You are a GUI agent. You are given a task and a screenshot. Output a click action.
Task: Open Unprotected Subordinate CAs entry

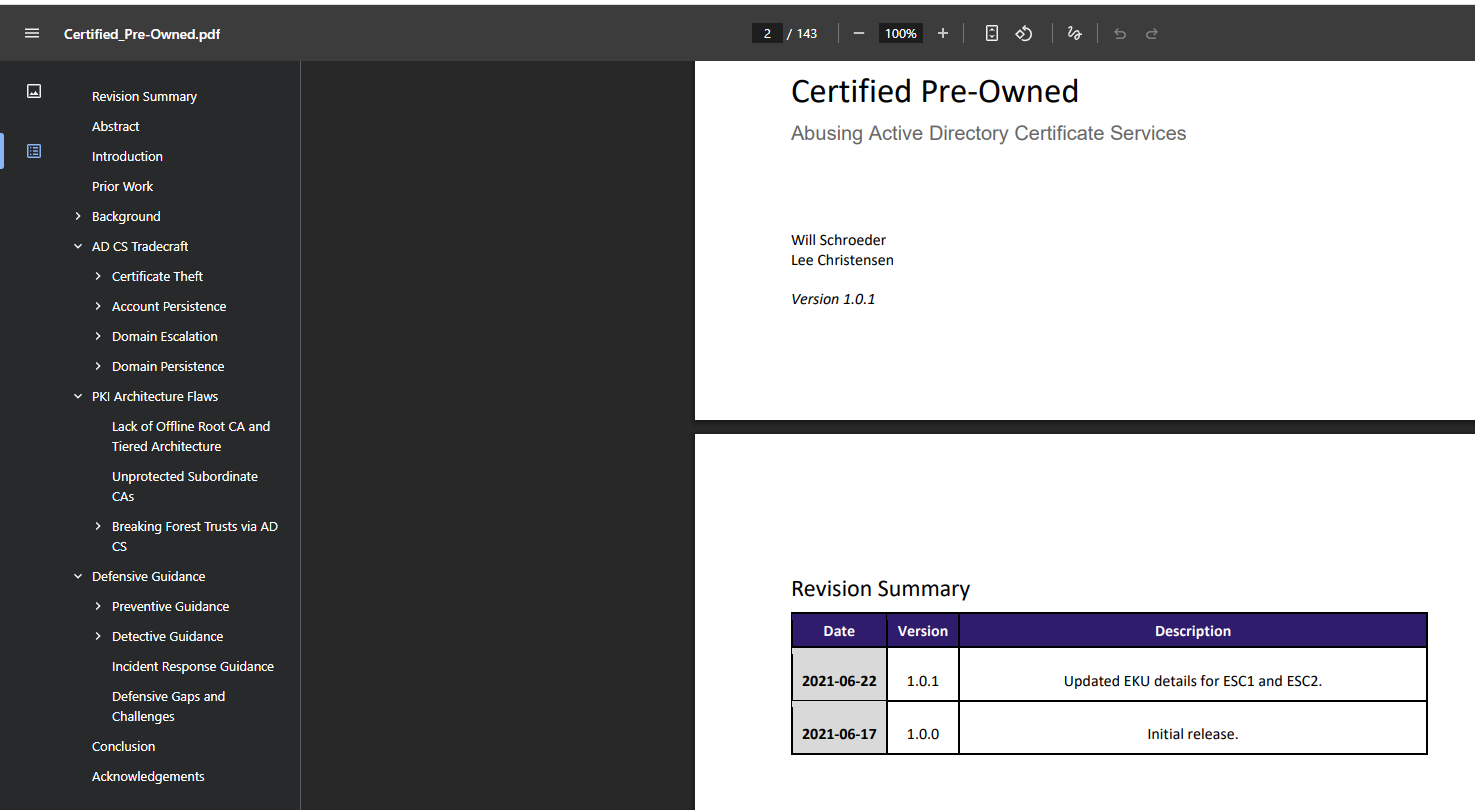click(185, 486)
